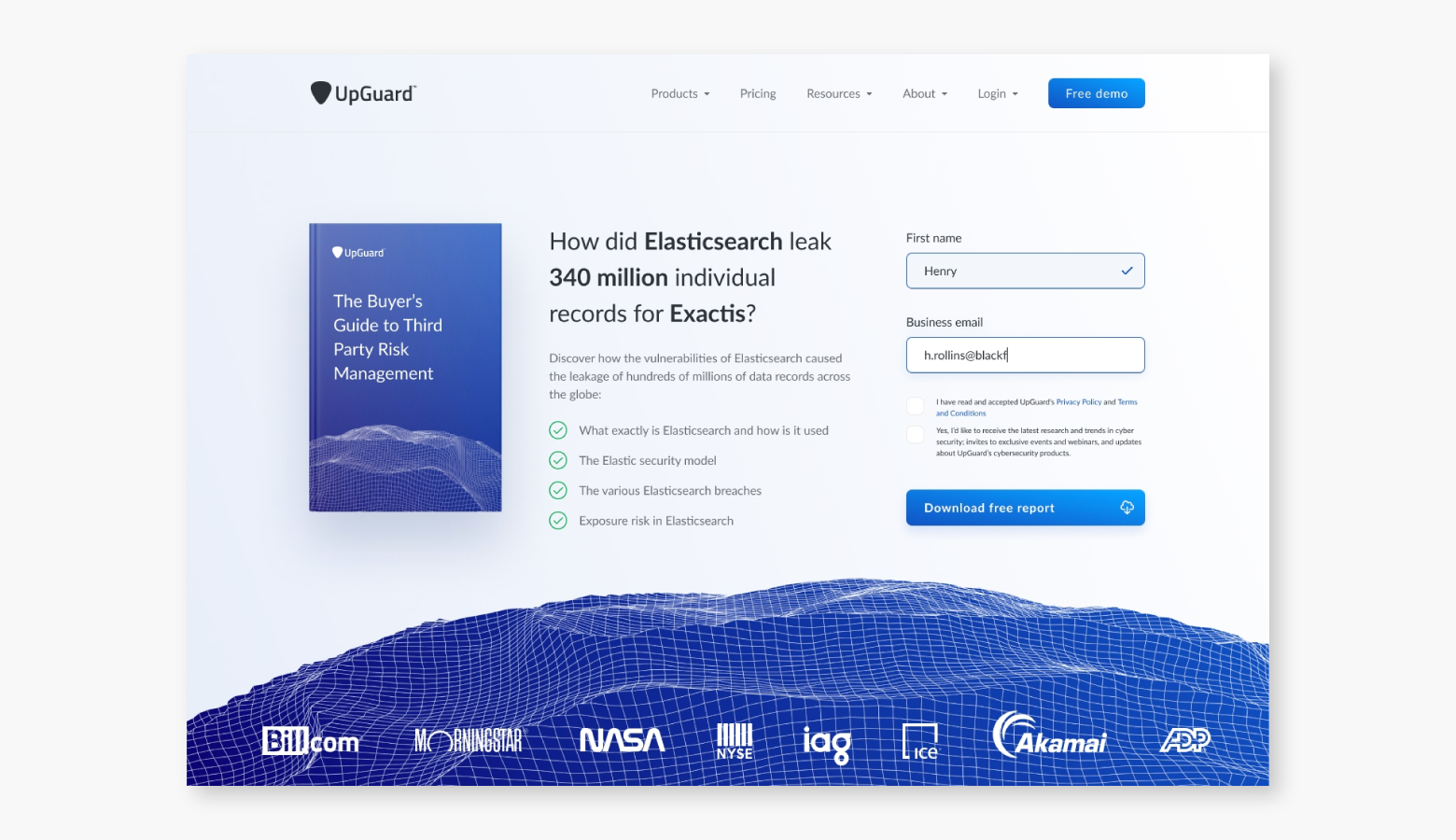Click the iag logo
The image size is (1456, 840).
[x=827, y=744]
